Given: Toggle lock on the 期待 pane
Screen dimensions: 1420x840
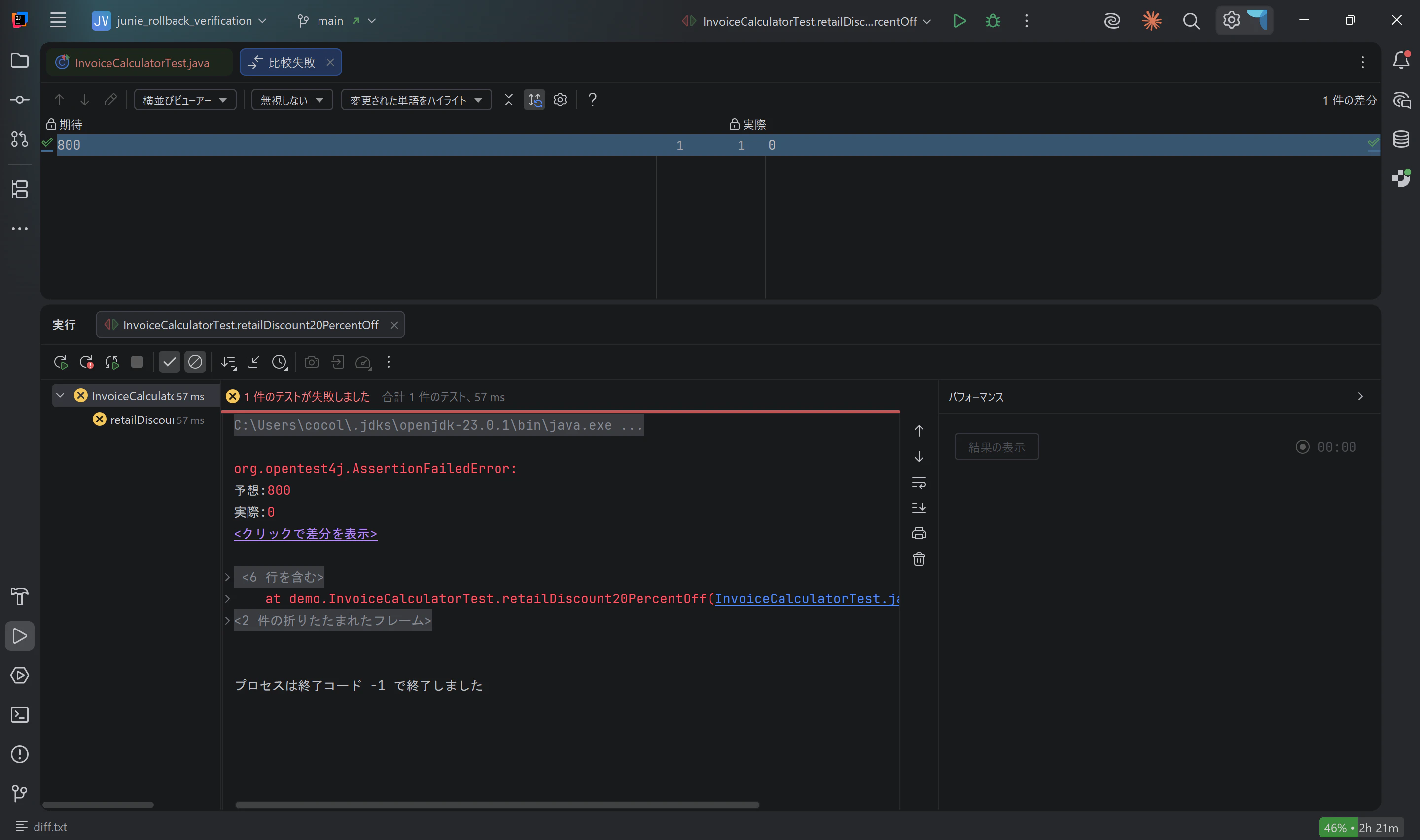Looking at the screenshot, I should (x=51, y=124).
